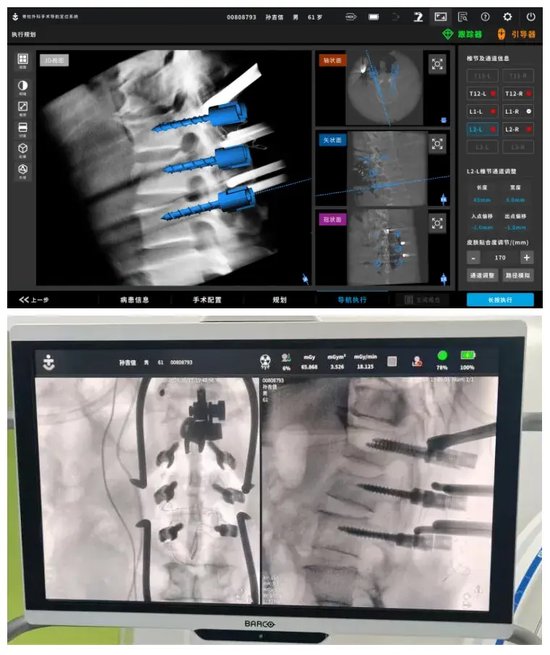
Task: Select the T12-L screw channel
Action: [x=482, y=94]
